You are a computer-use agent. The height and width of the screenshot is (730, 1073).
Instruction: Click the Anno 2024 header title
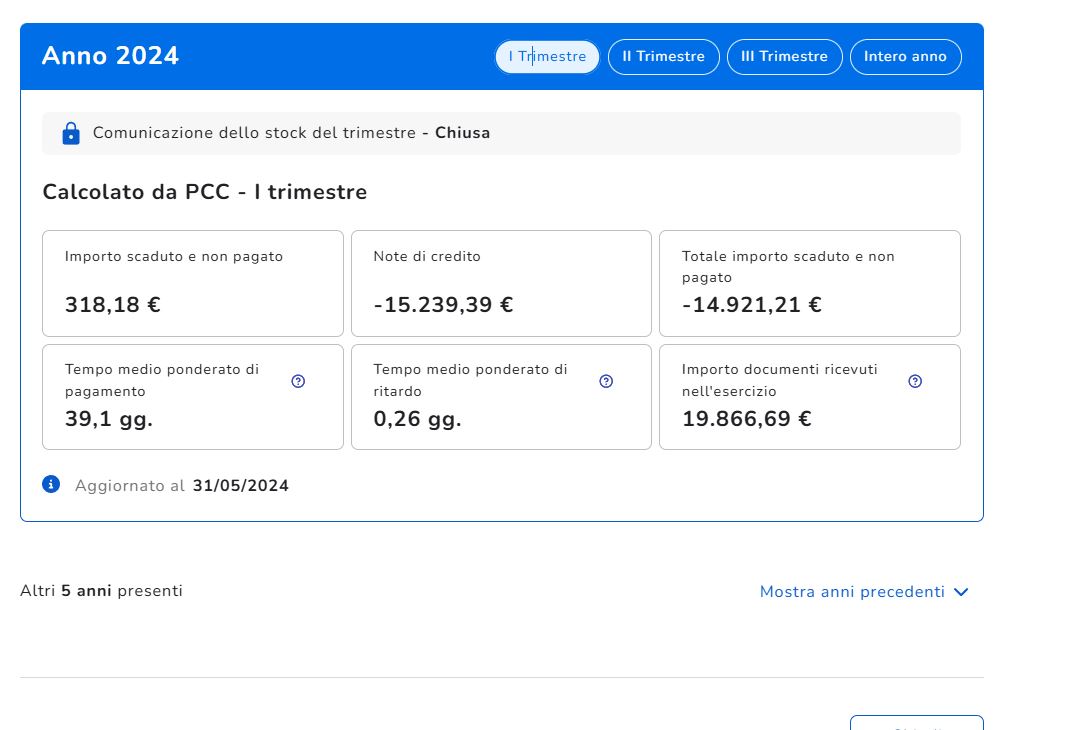(110, 56)
